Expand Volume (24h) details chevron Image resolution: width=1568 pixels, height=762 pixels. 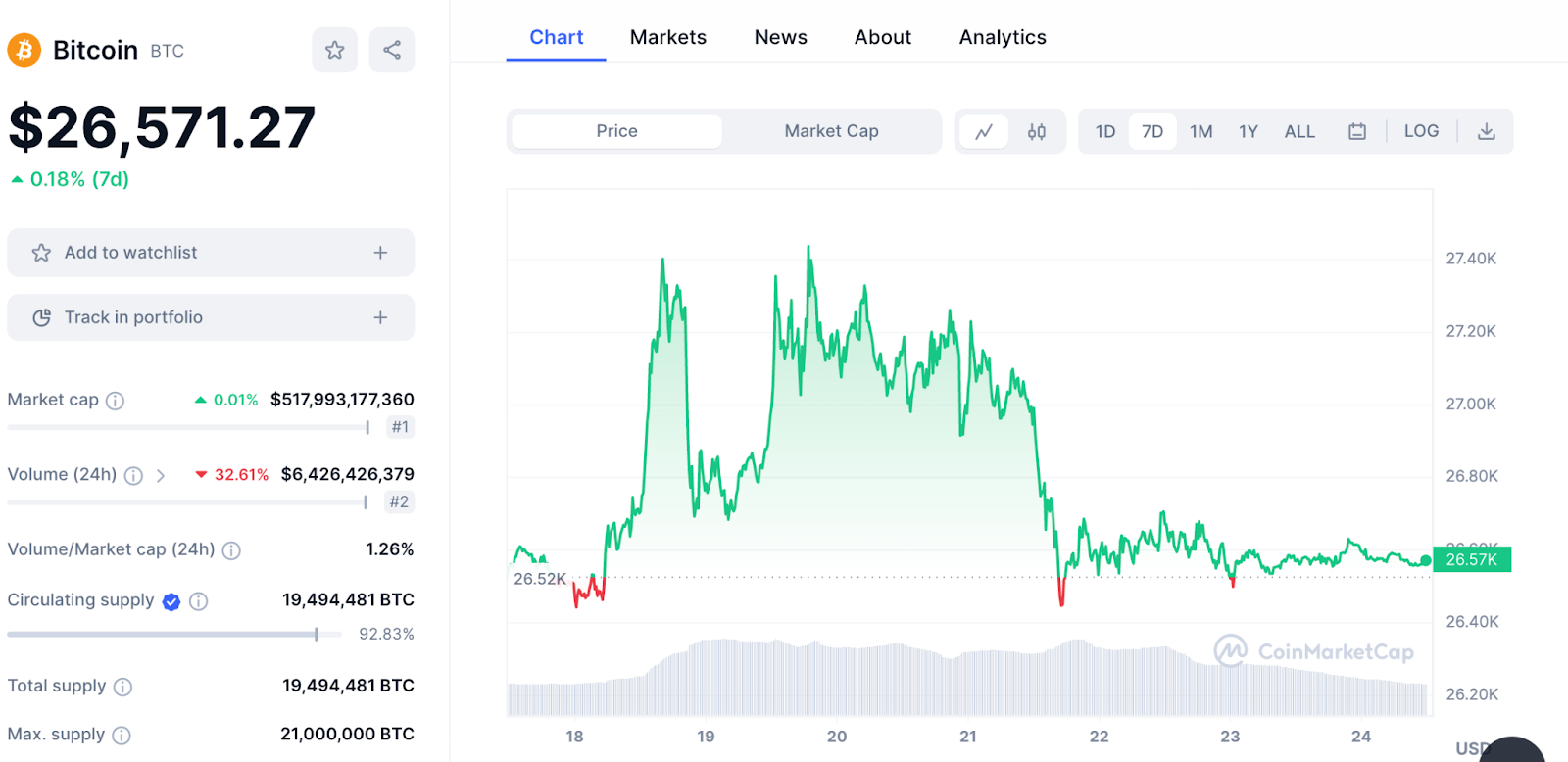tap(161, 476)
